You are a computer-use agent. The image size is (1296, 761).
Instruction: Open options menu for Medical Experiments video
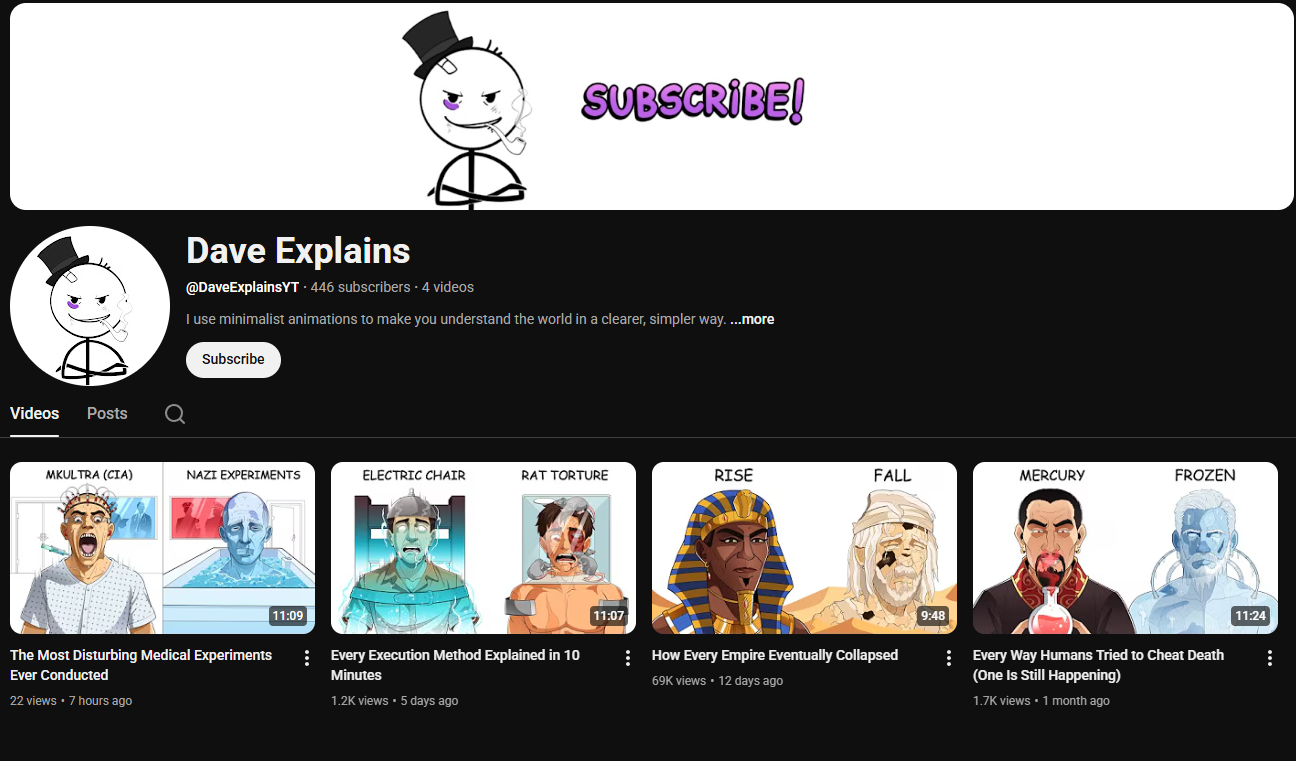307,658
